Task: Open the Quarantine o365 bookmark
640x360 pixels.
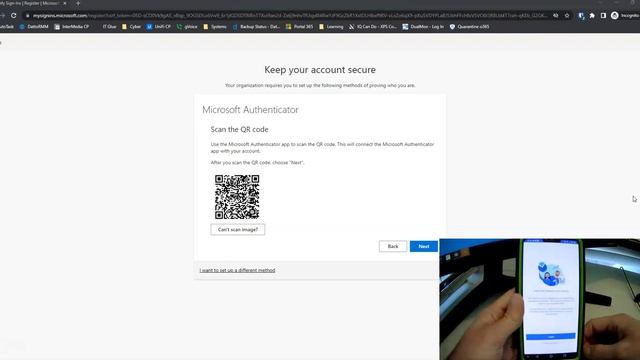Action: (469, 27)
